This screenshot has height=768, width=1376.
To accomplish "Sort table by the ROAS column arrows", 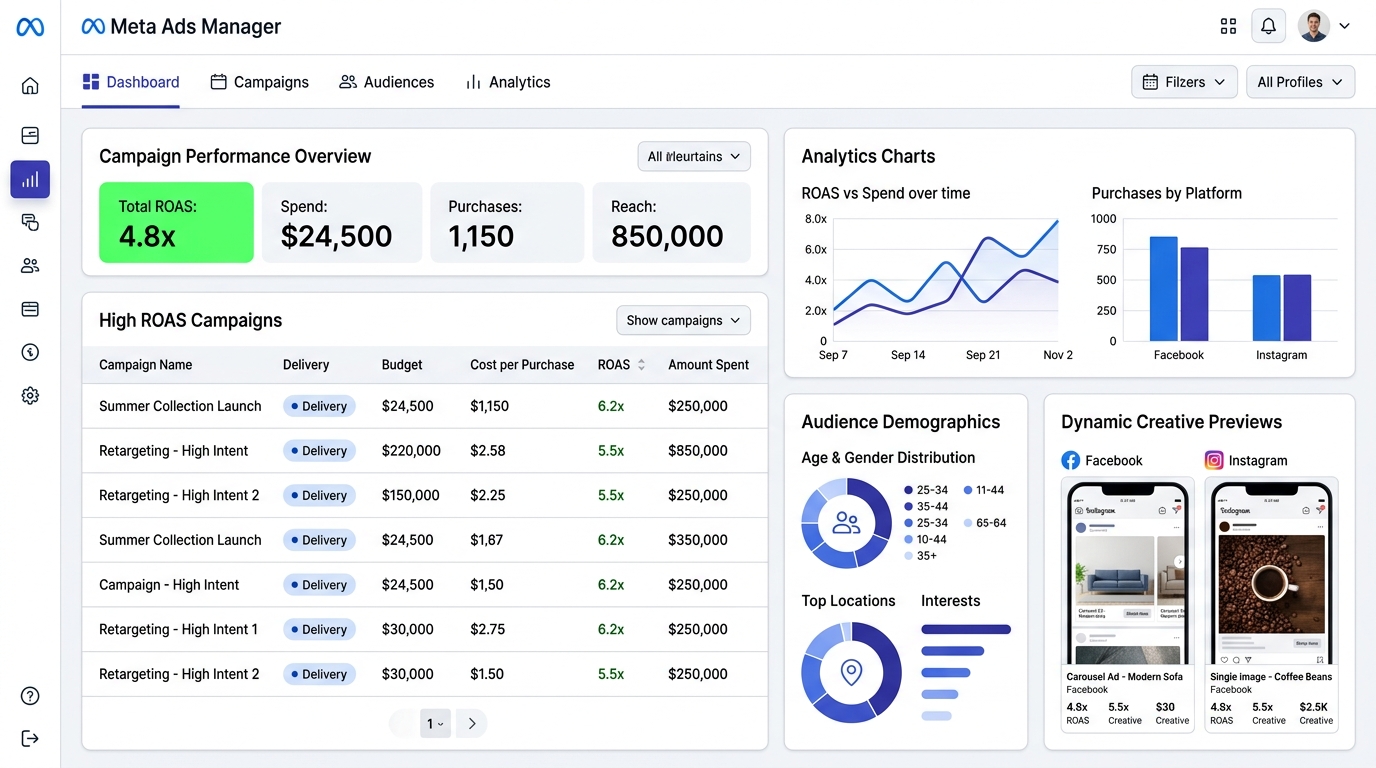I will (641, 365).
